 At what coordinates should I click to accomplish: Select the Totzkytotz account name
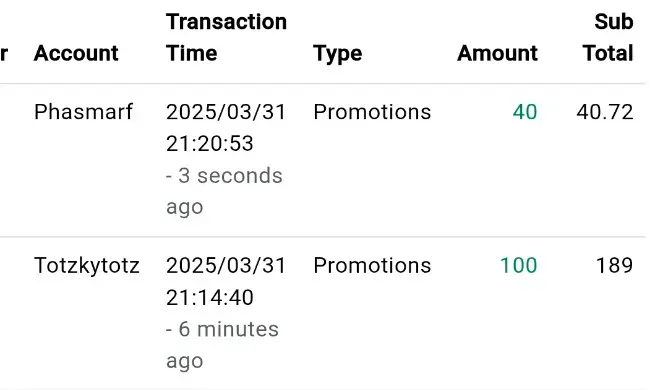point(86,266)
